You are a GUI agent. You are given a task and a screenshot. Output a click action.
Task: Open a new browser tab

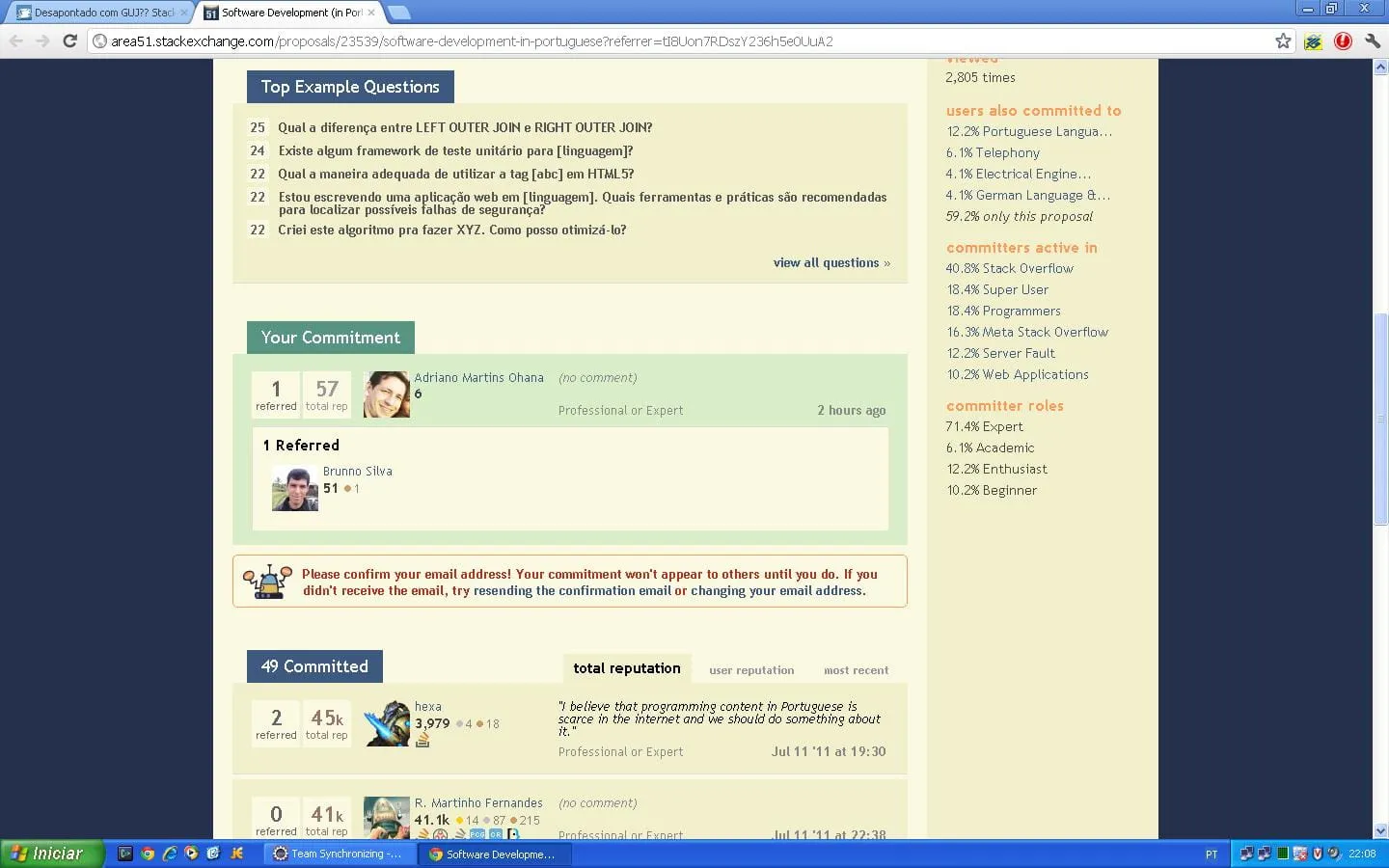click(x=398, y=13)
